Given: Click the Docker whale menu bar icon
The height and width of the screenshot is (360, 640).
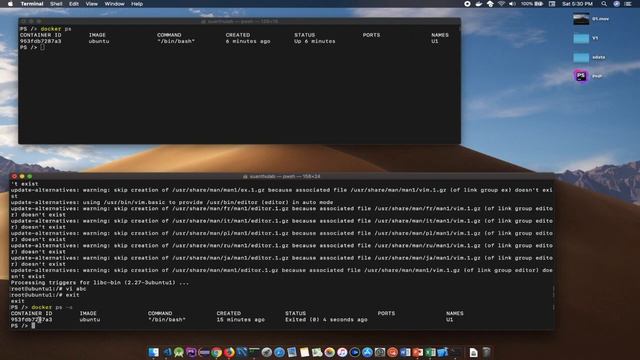Looking at the screenshot, I should 479,4.
